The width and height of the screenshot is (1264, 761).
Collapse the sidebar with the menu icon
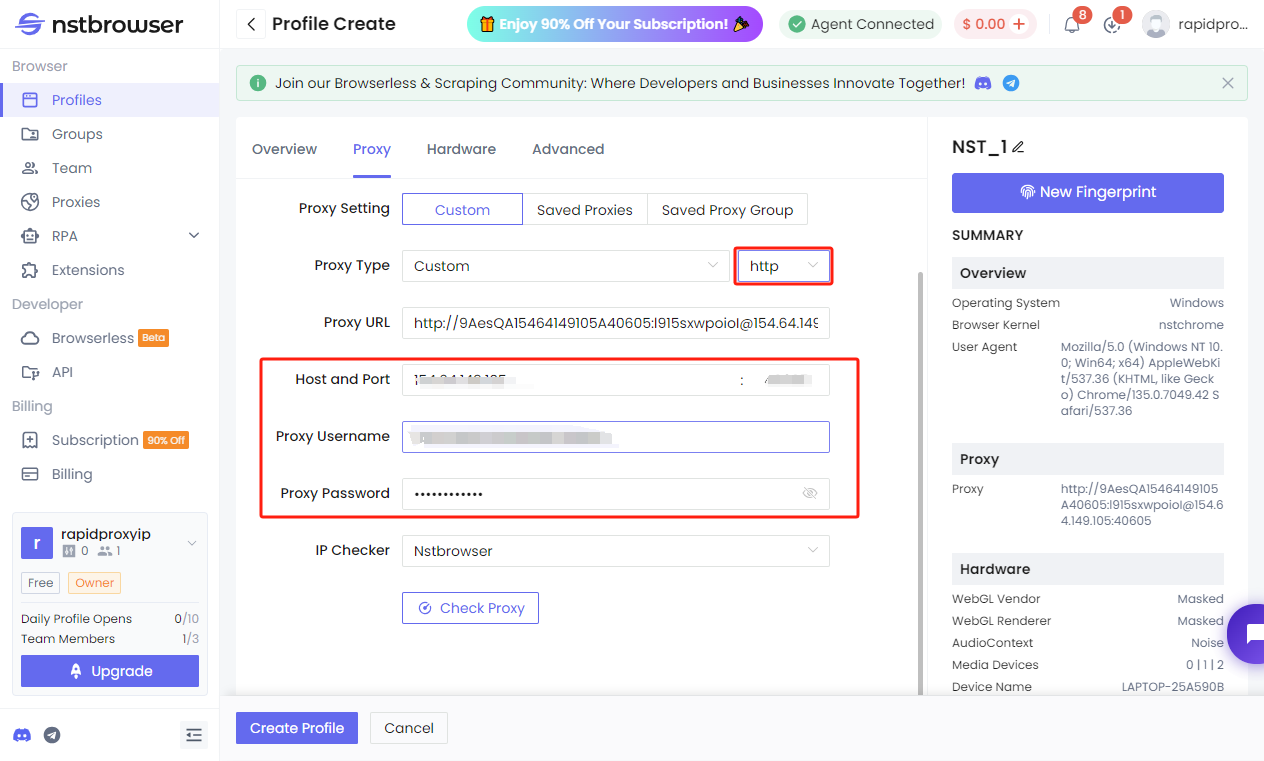[194, 735]
